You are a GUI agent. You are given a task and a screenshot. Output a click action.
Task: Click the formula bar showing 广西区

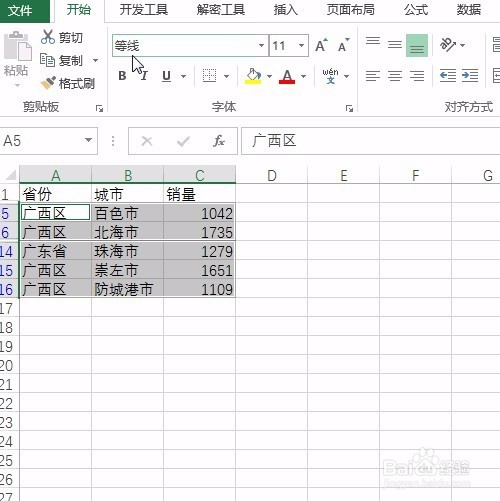tap(371, 141)
